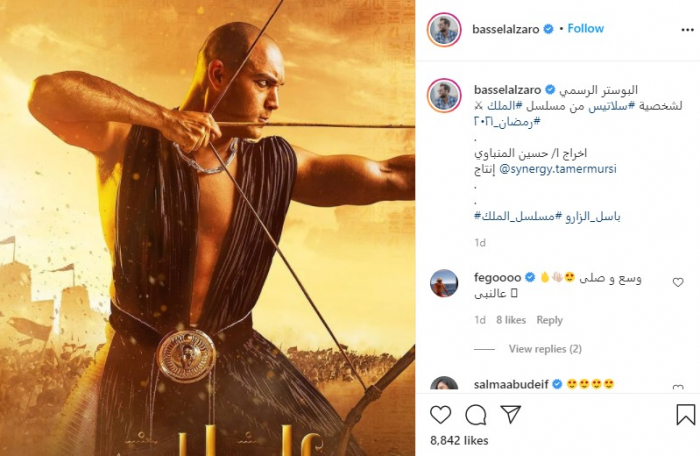700x456 pixels.
Task: View the 8 likes on fegoooo's comment
Action: tap(511, 320)
